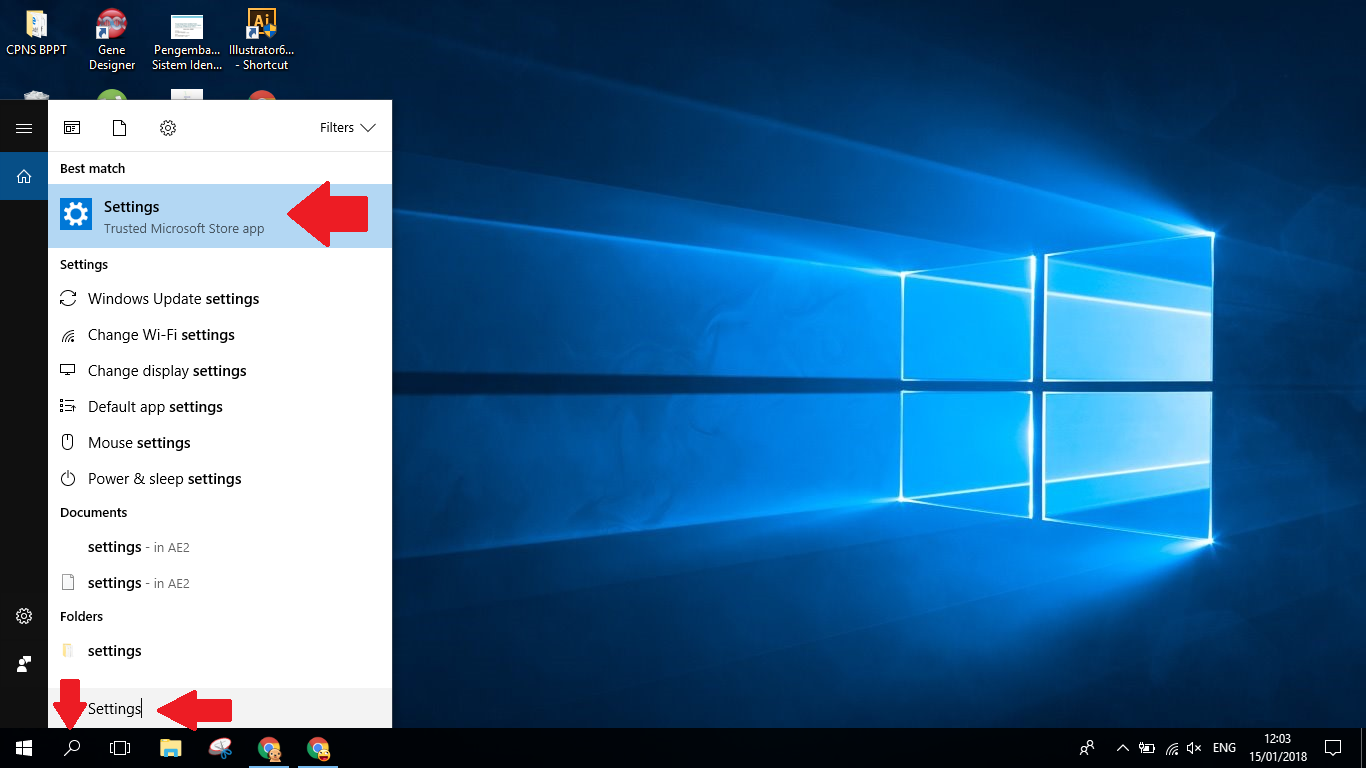Image resolution: width=1366 pixels, height=768 pixels.
Task: Select Change display settings
Action: [x=167, y=371]
